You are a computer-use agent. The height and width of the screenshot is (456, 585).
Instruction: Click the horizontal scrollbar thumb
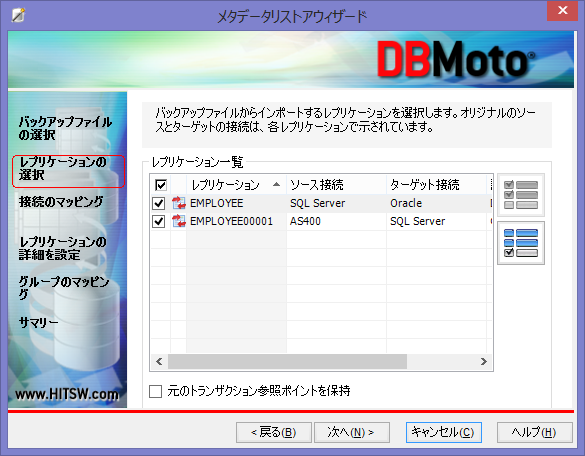[287, 362]
